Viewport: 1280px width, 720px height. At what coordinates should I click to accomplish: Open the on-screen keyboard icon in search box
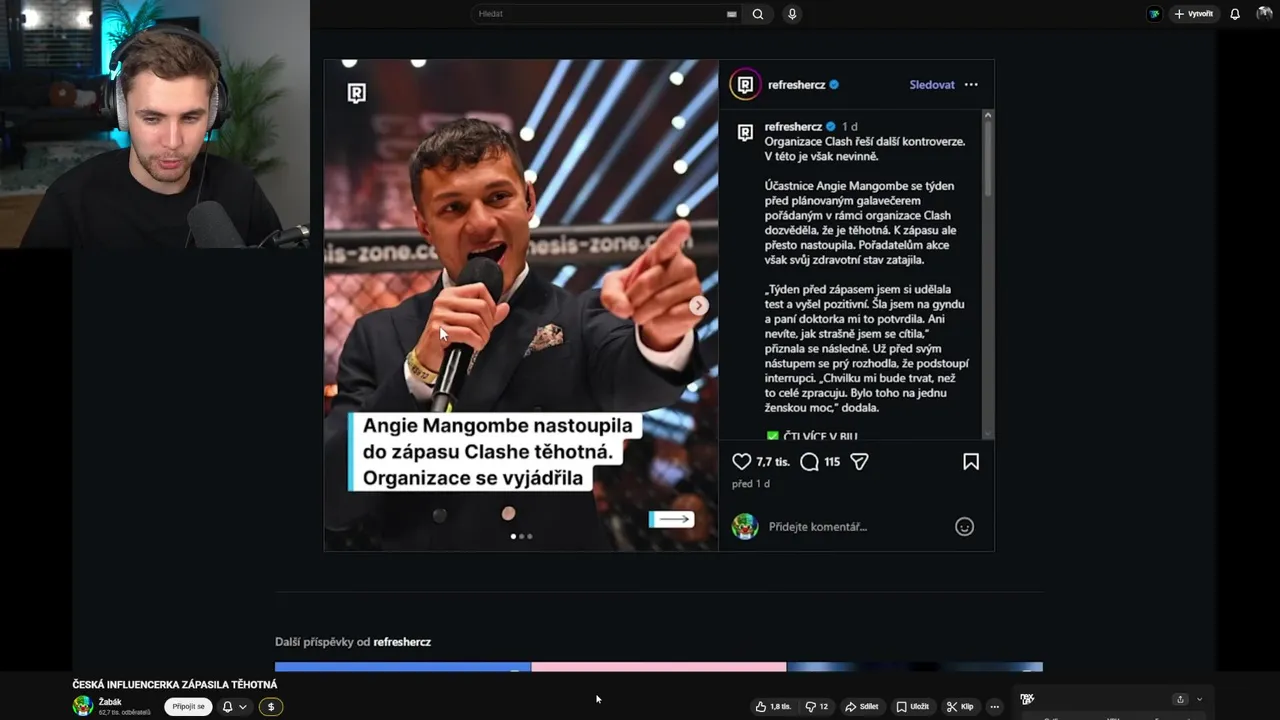(x=732, y=14)
